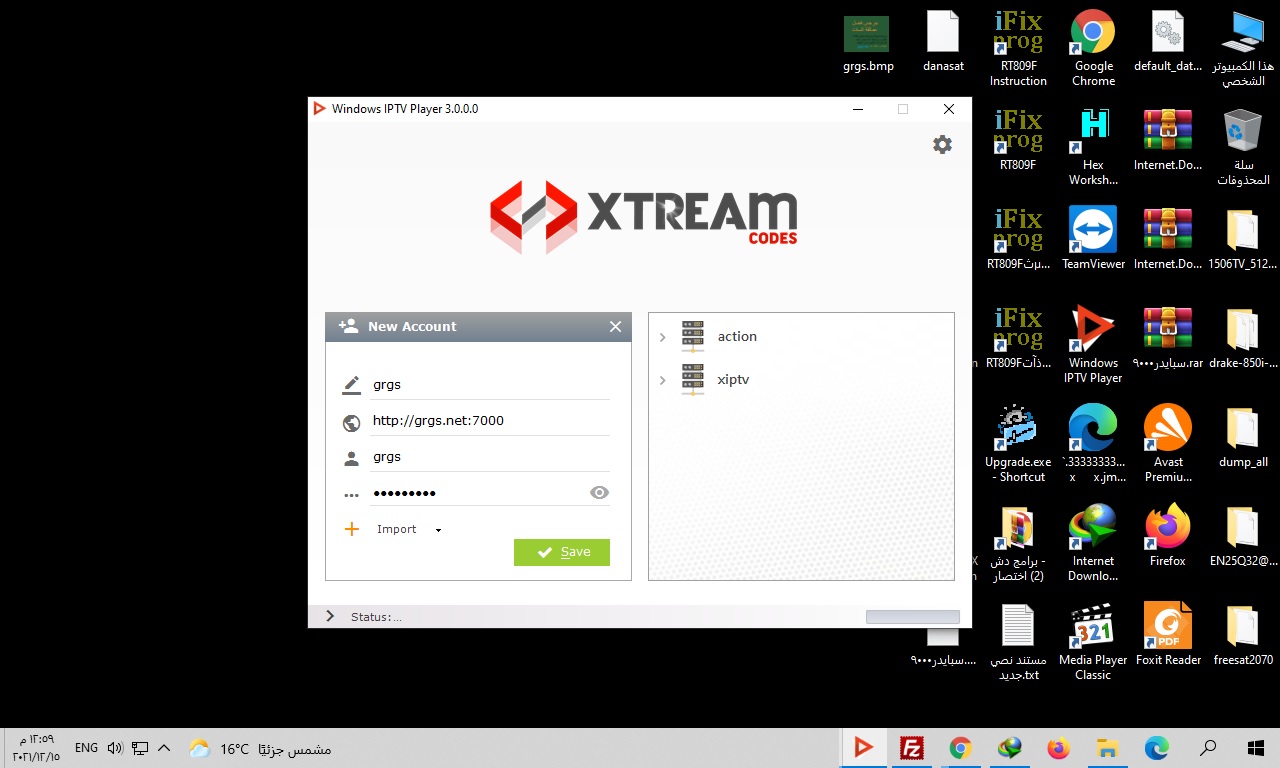This screenshot has width=1280, height=768.
Task: Click the account name field containing grgs
Action: click(488, 385)
